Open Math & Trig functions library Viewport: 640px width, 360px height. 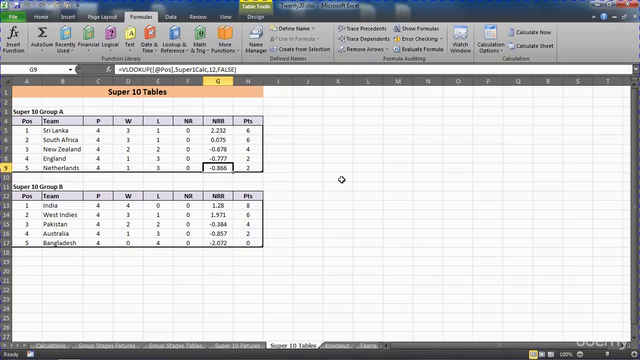pos(200,39)
